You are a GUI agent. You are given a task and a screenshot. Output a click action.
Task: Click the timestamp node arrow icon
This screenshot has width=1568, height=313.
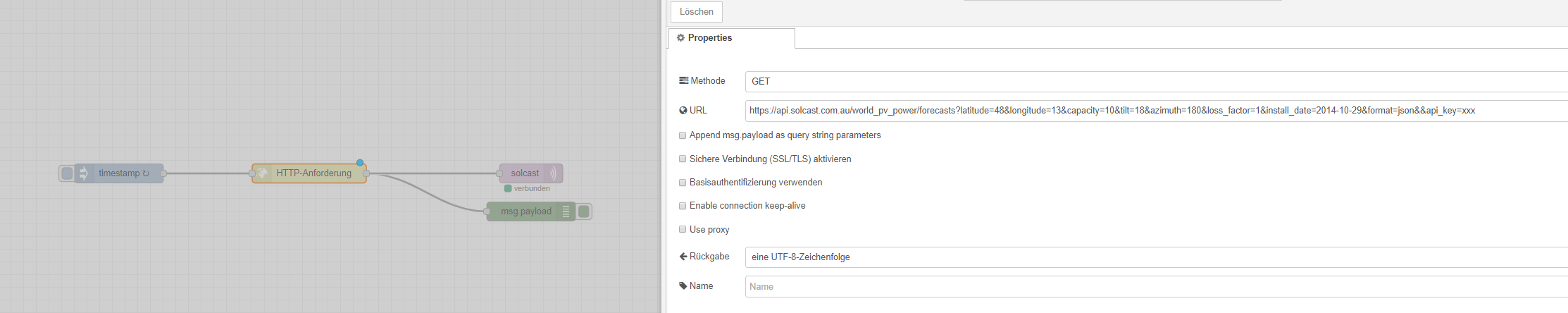[84, 173]
